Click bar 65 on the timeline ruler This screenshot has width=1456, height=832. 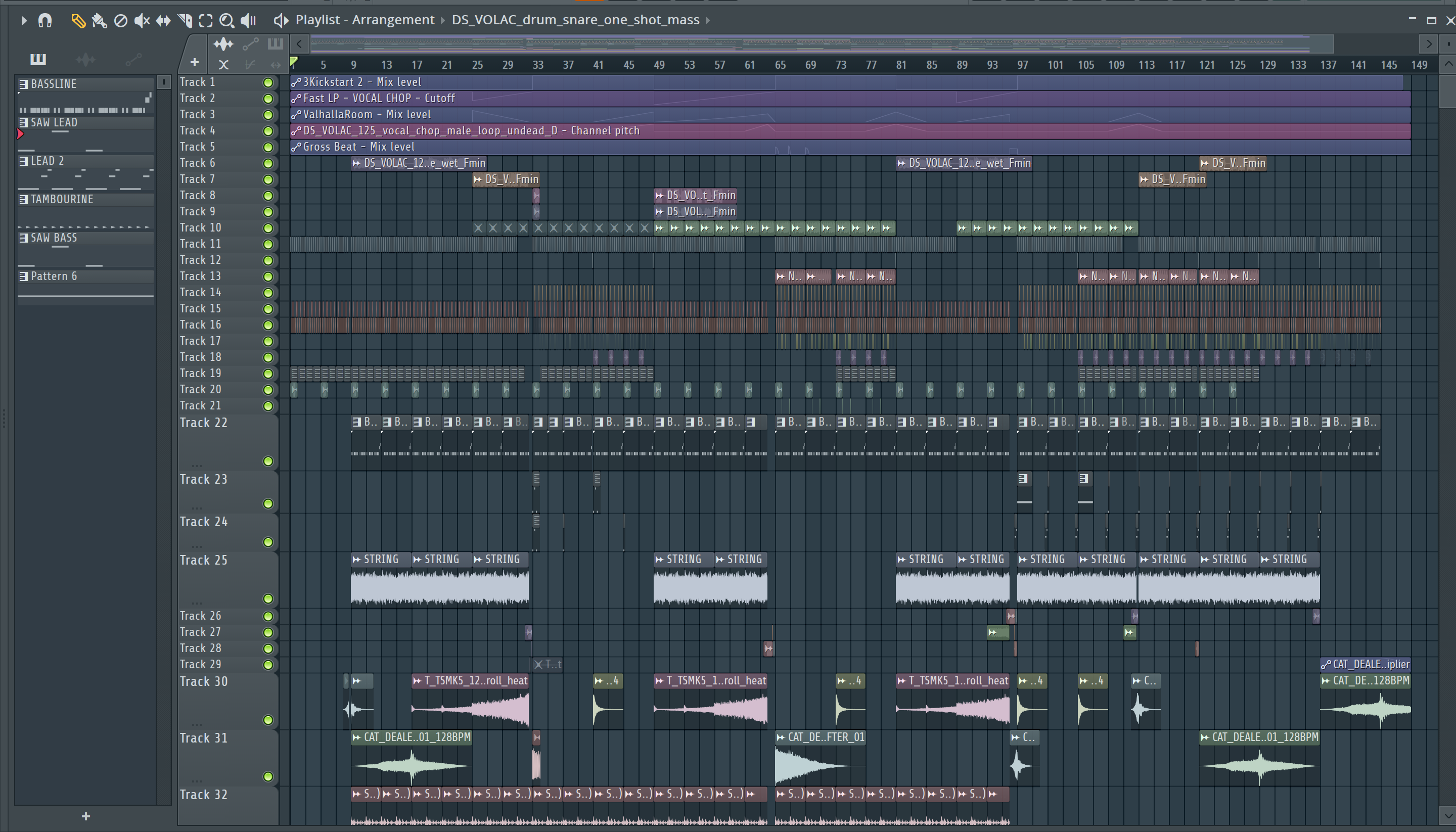(780, 65)
